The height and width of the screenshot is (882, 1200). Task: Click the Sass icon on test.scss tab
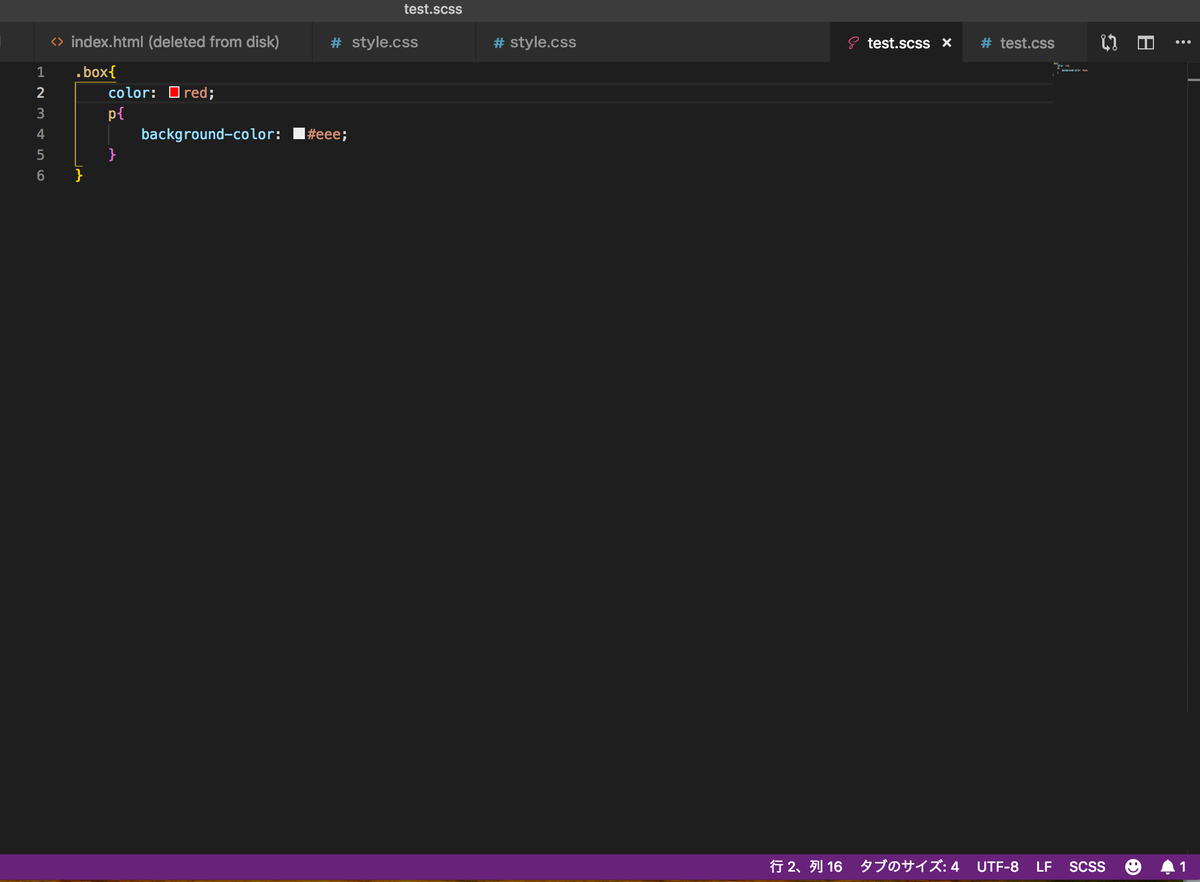853,43
